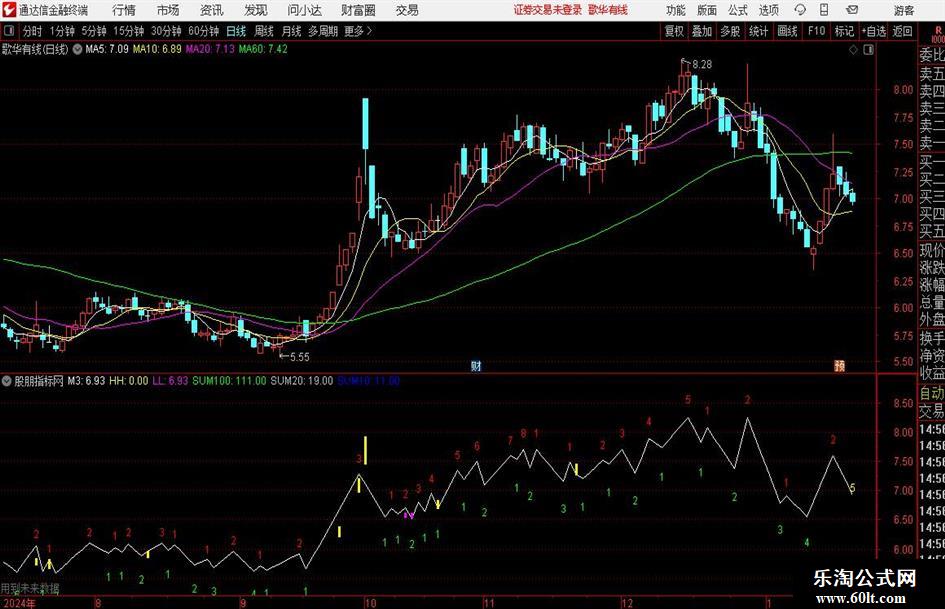Open the 交易 menu
Screen dimensions: 945x609
tap(407, 10)
